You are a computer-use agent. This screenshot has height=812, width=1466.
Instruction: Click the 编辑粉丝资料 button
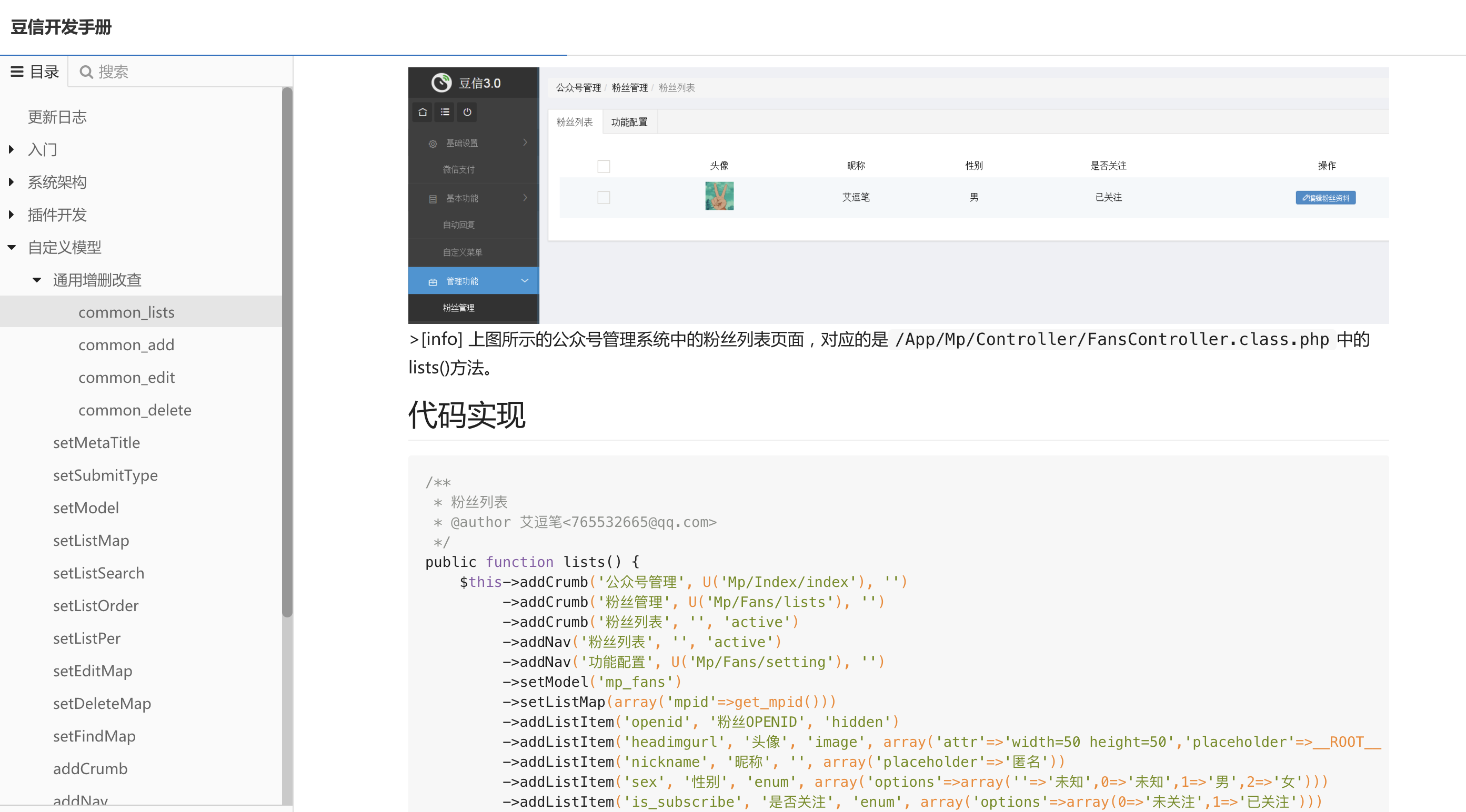point(1325,198)
